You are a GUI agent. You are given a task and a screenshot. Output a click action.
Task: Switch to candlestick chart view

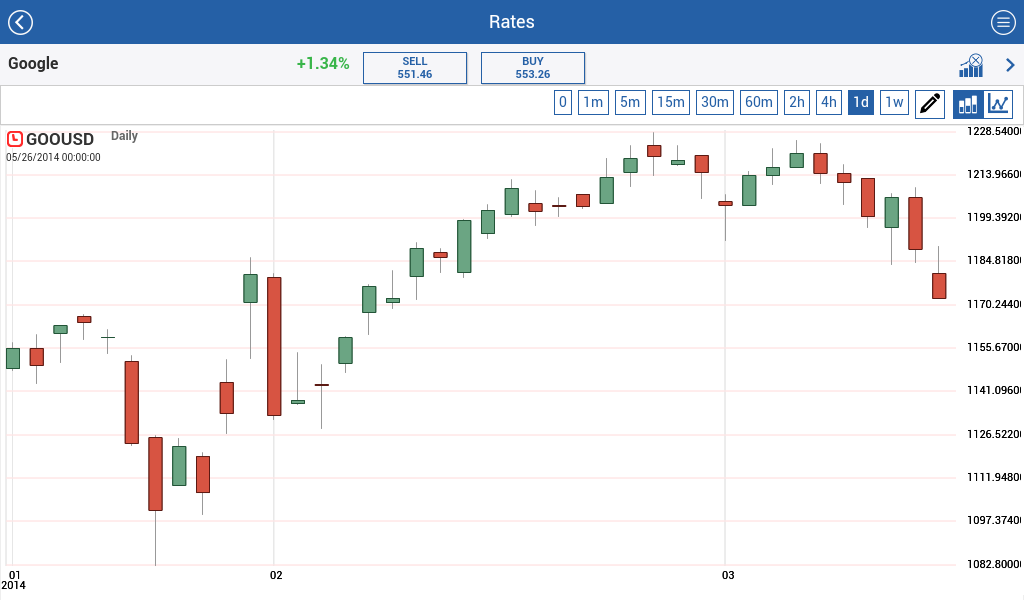click(x=968, y=103)
